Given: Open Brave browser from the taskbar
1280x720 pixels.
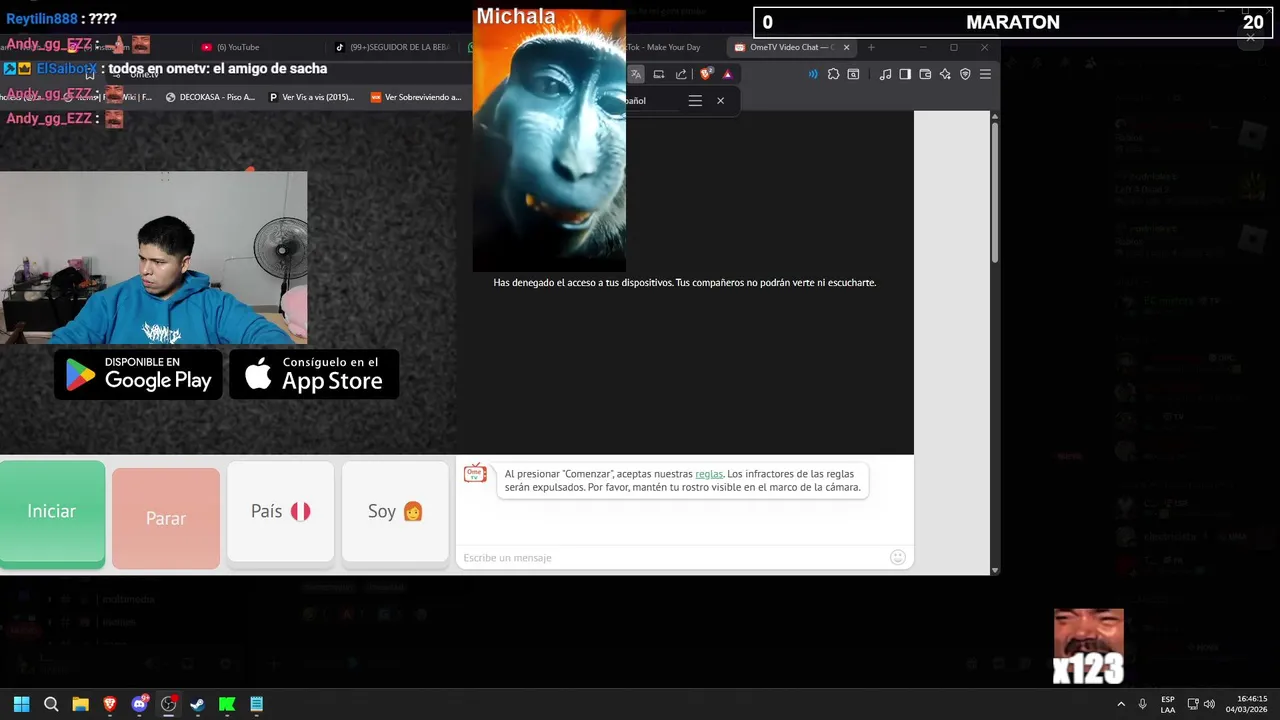Looking at the screenshot, I should tap(110, 704).
